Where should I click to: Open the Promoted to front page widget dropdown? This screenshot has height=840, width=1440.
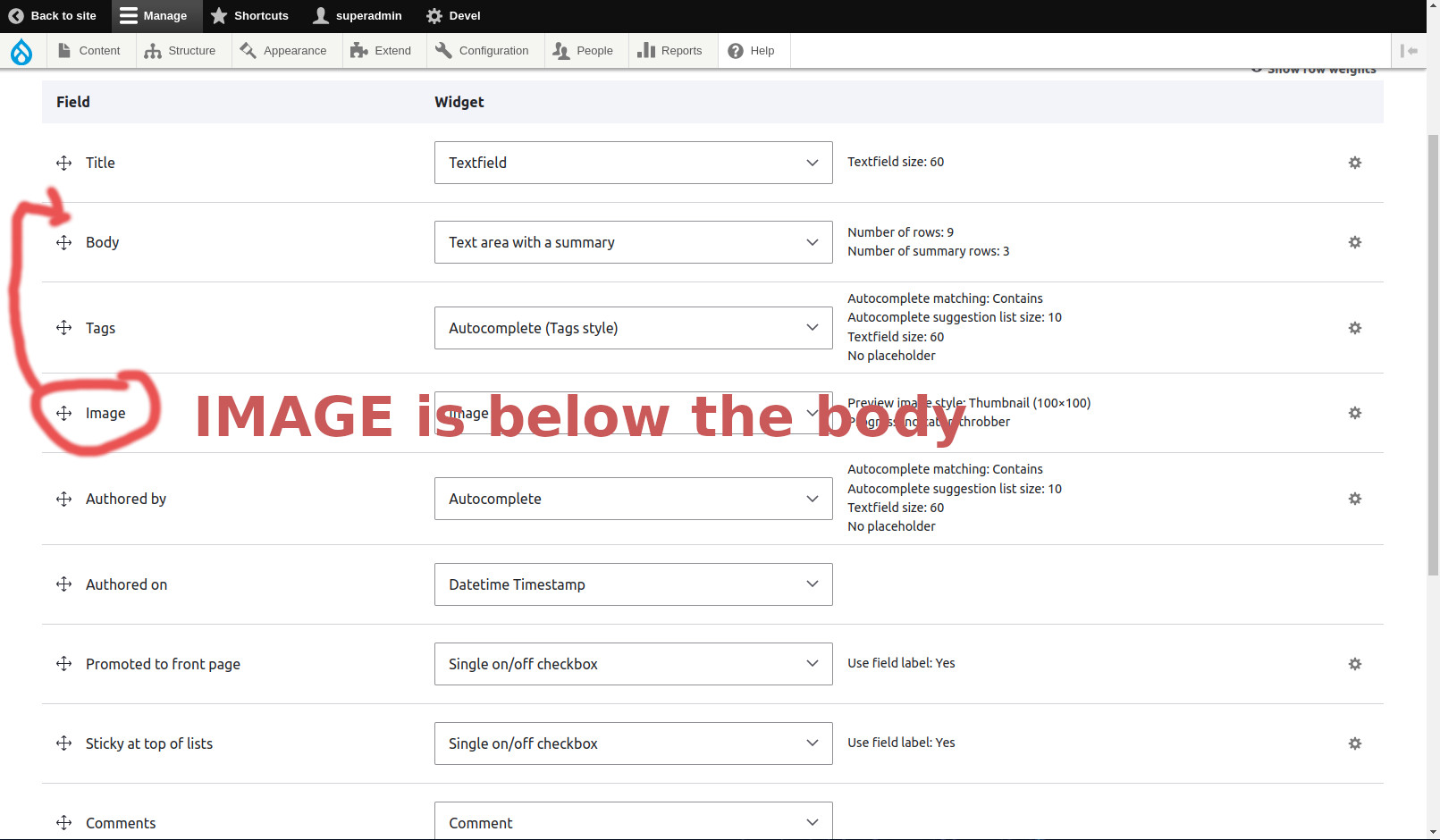click(633, 664)
